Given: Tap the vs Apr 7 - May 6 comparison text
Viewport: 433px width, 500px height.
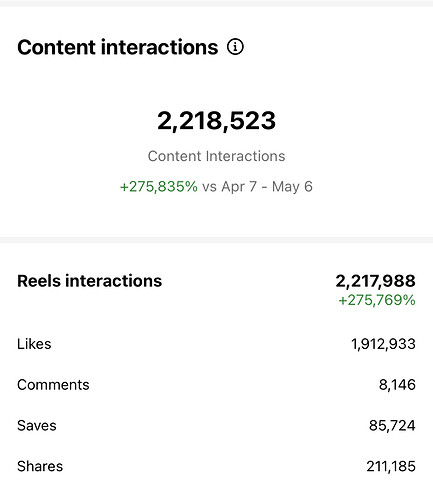Looking at the screenshot, I should [x=257, y=187].
